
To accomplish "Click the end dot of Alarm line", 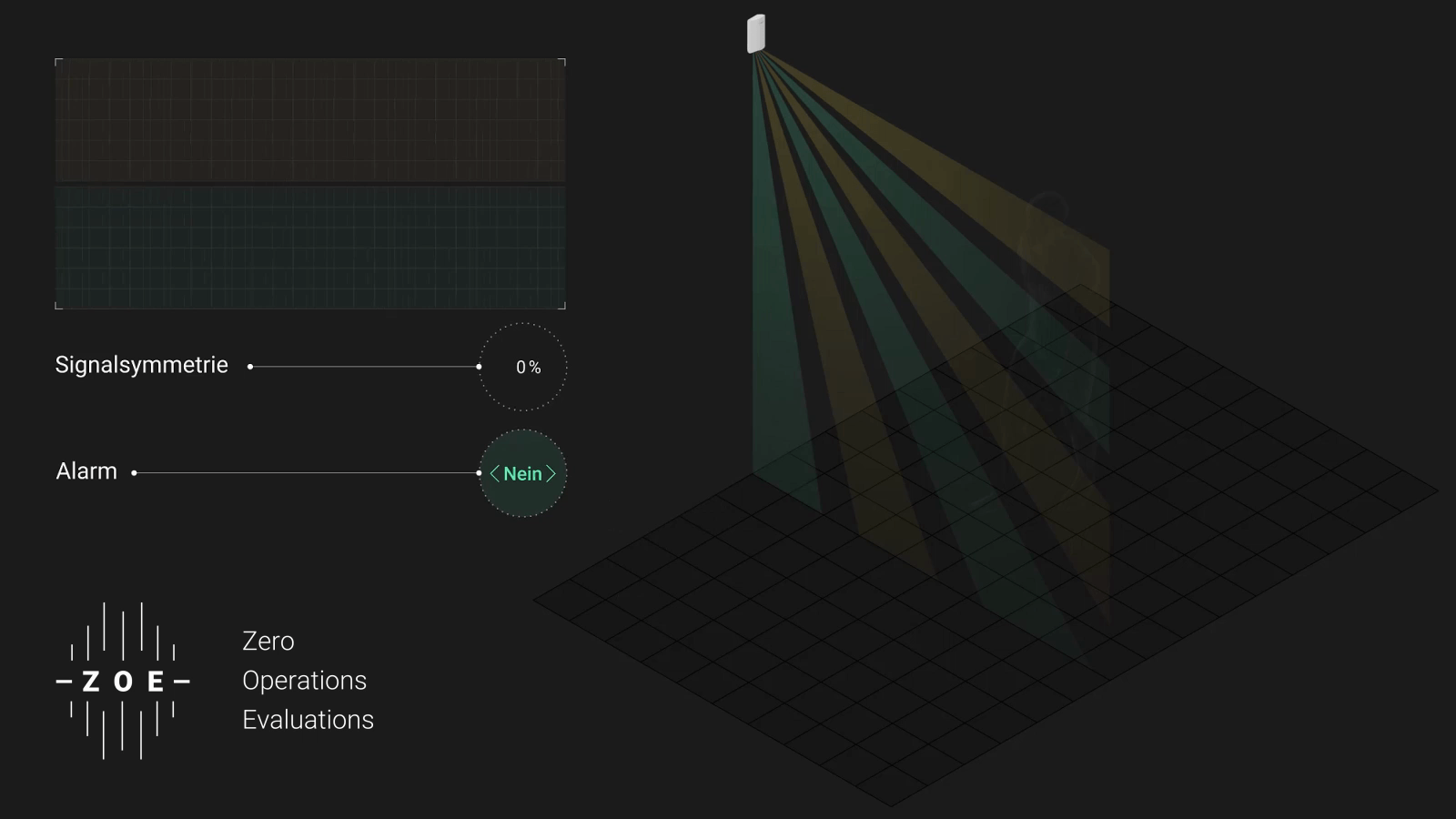I will pos(479,473).
